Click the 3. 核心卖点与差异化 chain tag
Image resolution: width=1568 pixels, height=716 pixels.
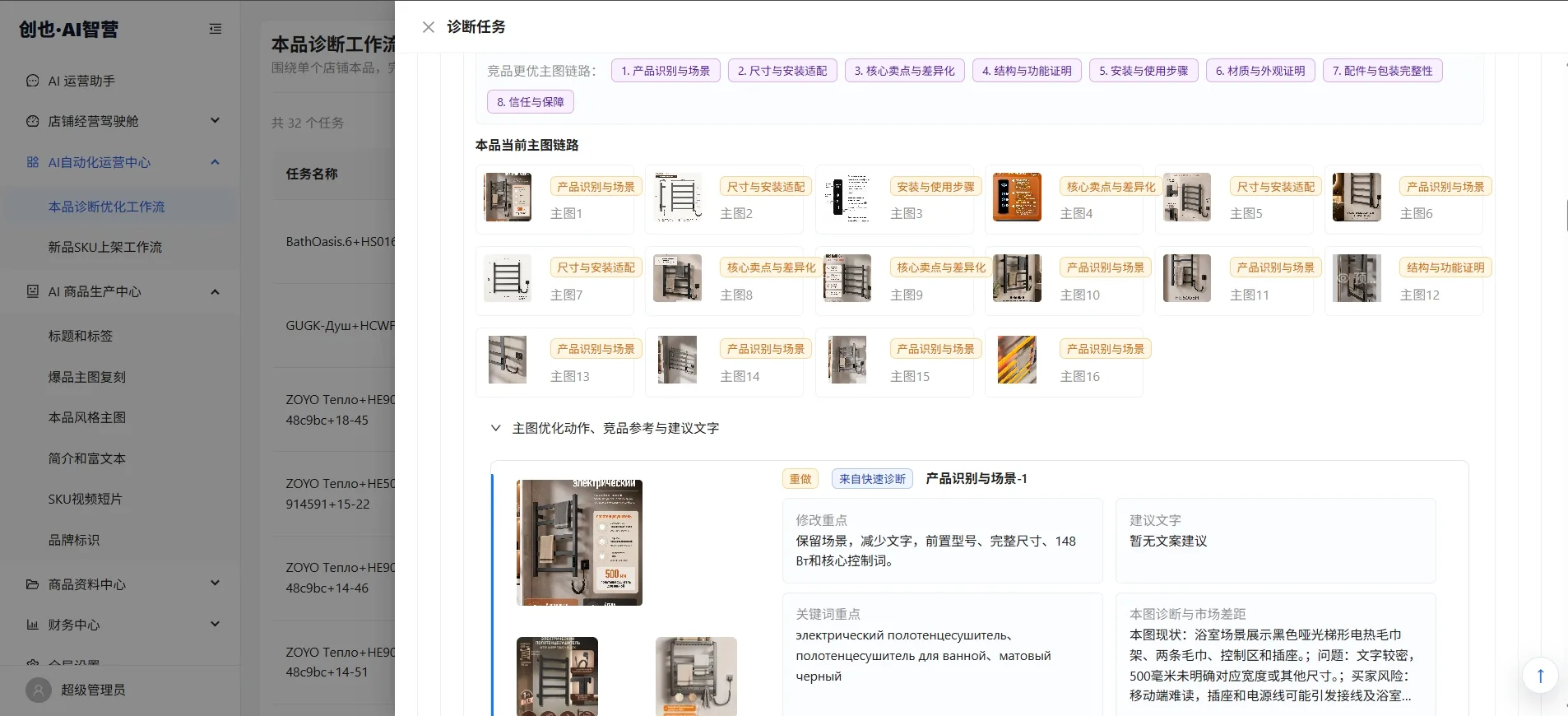point(904,71)
